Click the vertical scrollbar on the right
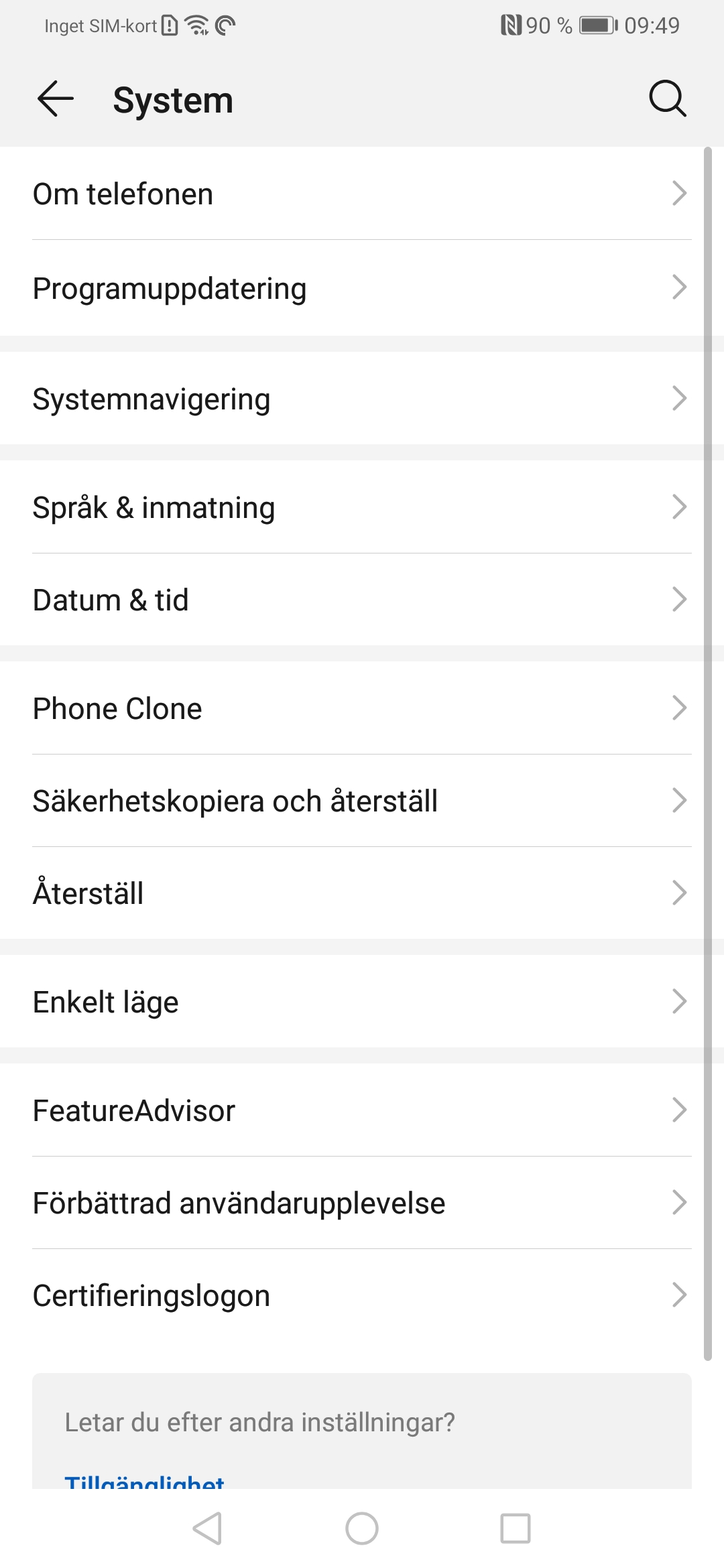 click(707, 750)
